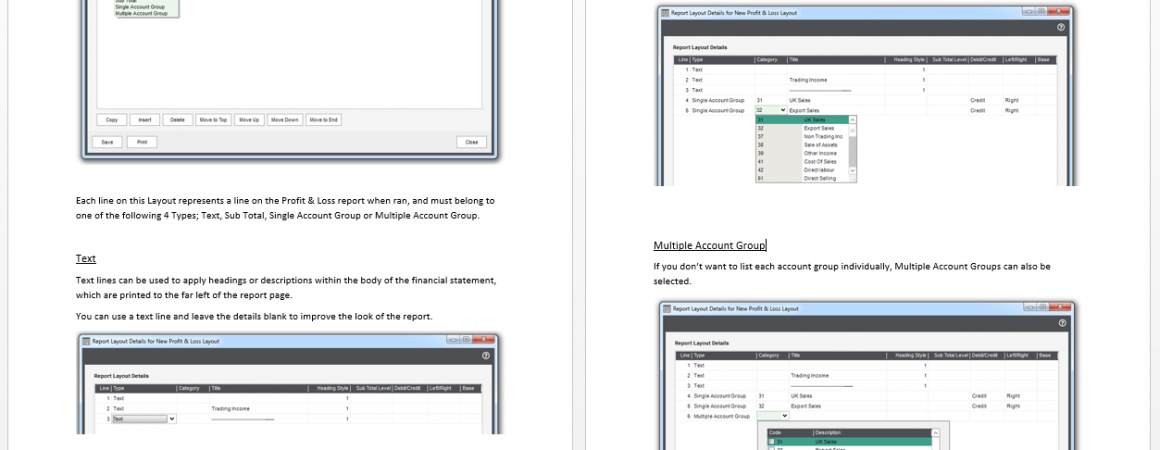Click help icon in the Text section screenshot

click(485, 355)
